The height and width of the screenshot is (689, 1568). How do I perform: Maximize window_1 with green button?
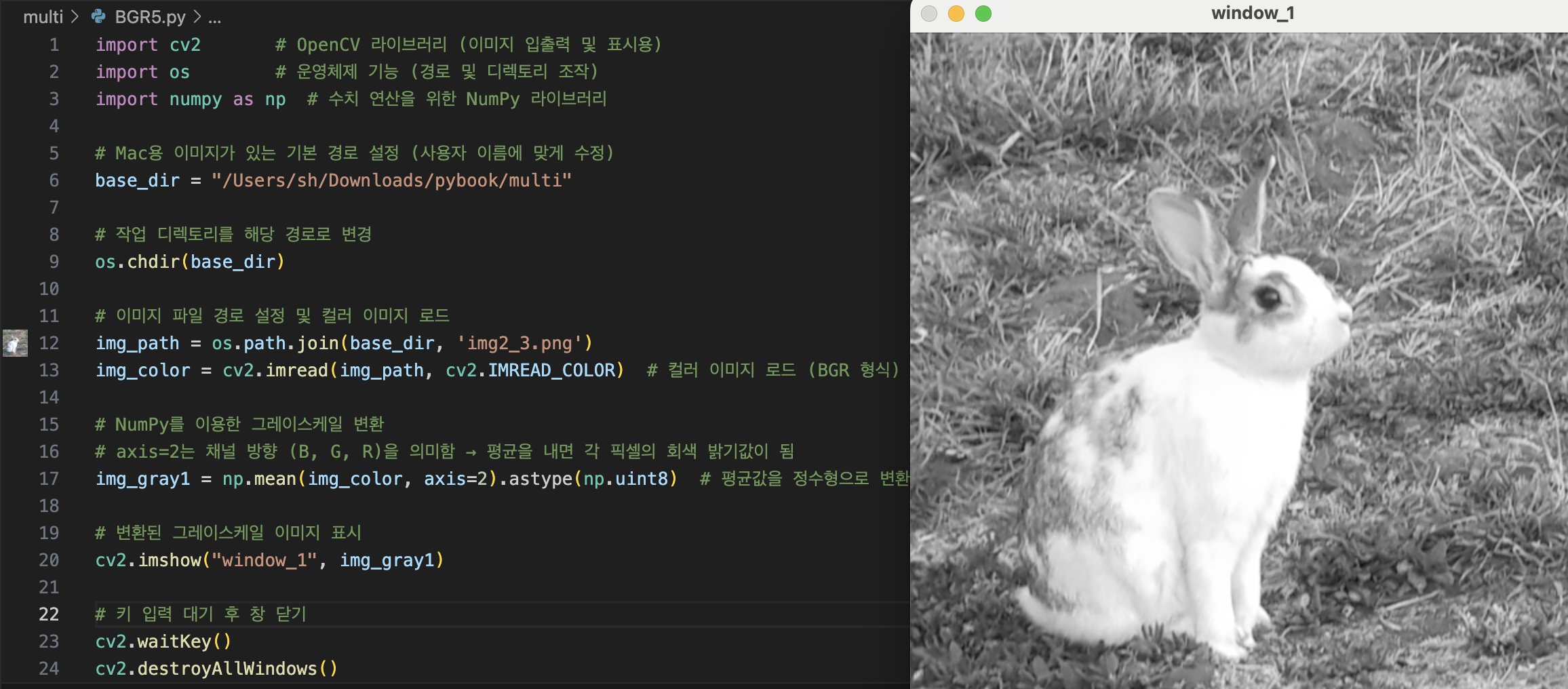(983, 14)
